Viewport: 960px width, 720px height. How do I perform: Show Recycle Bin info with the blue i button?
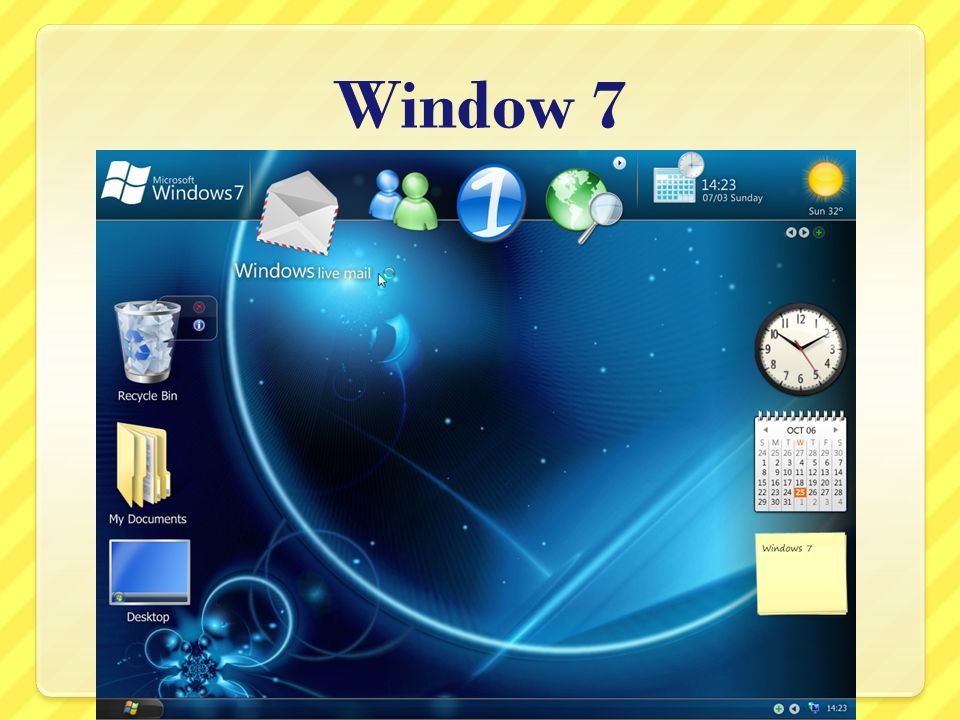pos(199,325)
